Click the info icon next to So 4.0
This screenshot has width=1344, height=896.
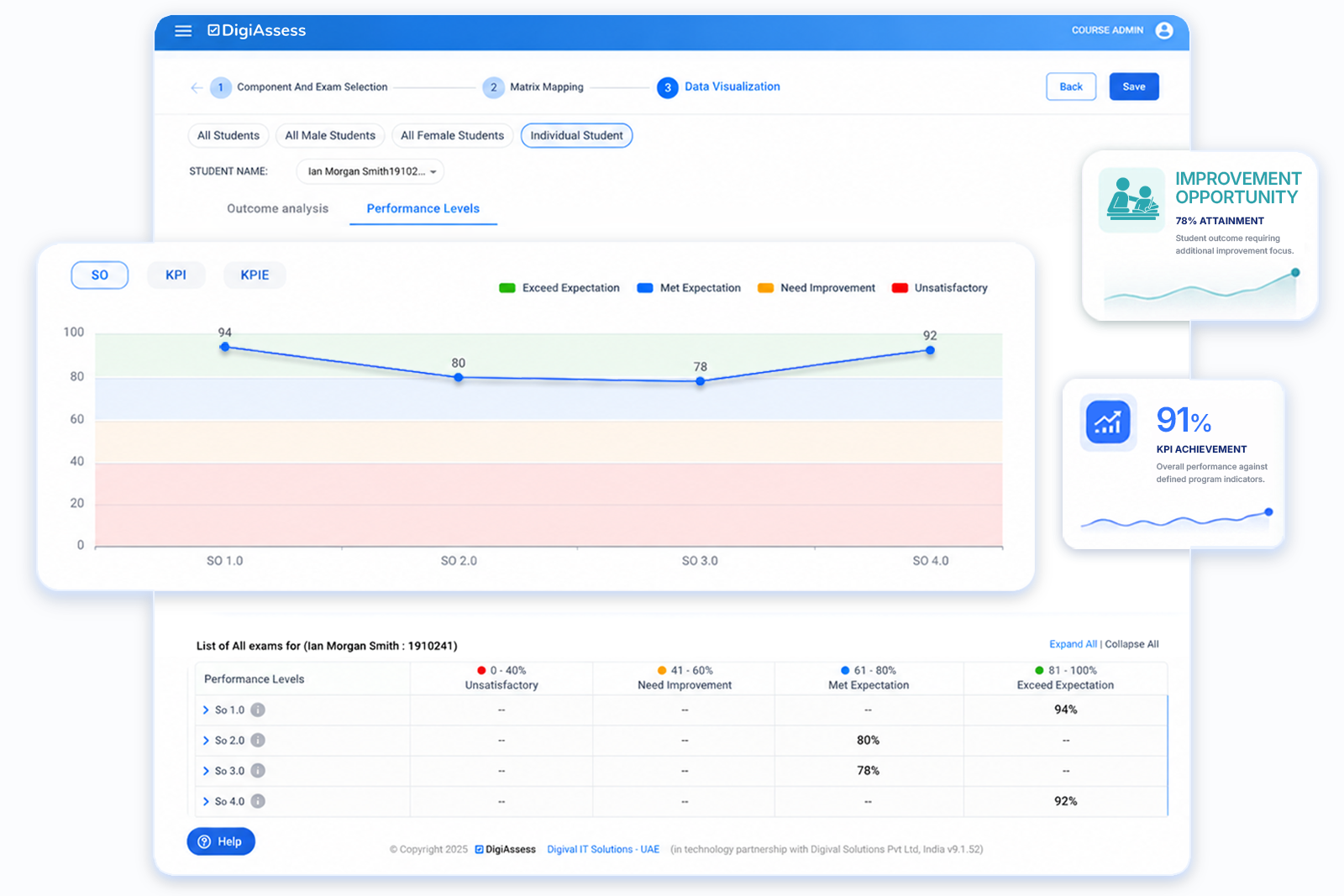tap(258, 802)
